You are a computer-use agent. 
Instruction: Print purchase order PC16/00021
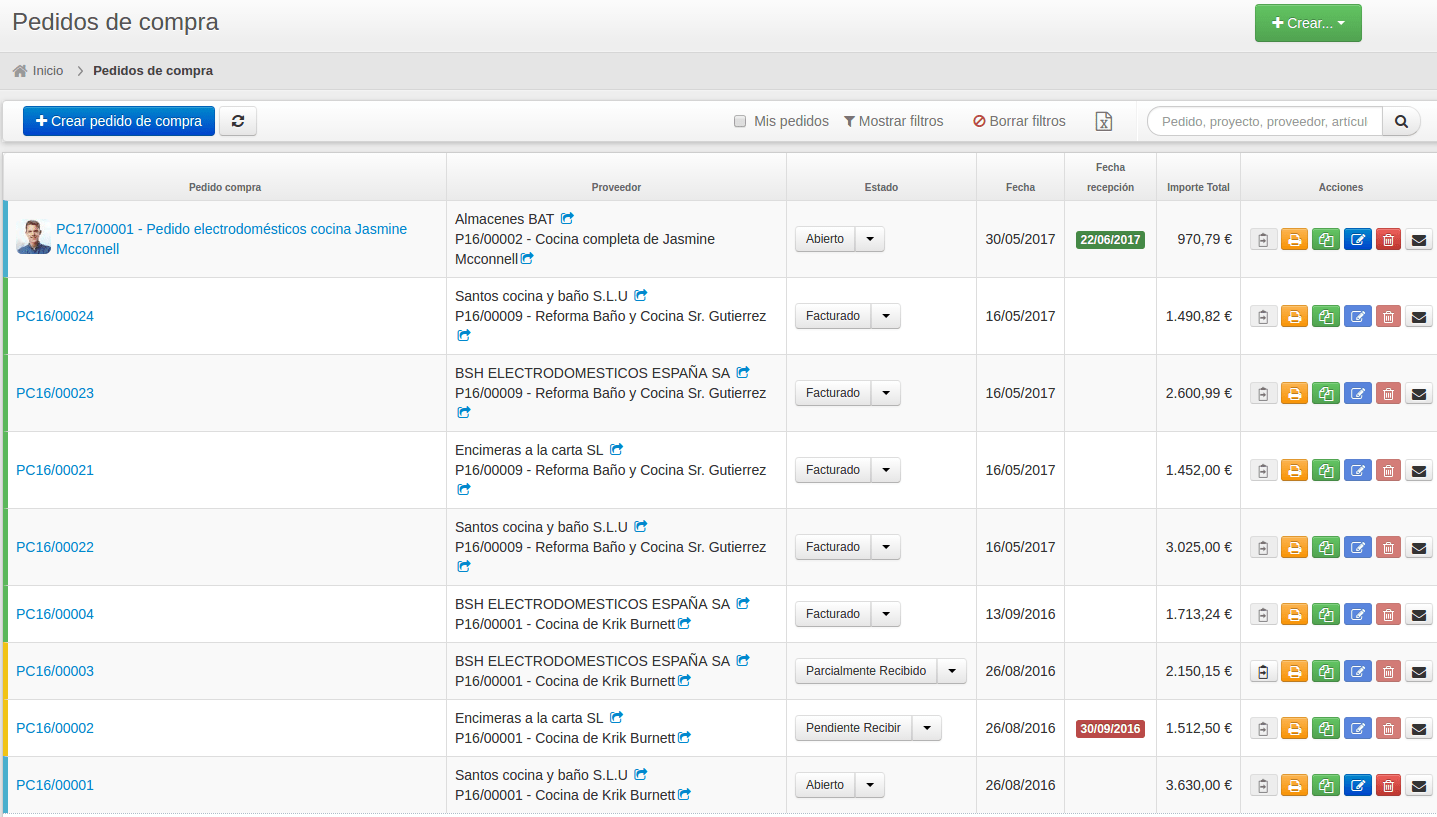[x=1294, y=470]
